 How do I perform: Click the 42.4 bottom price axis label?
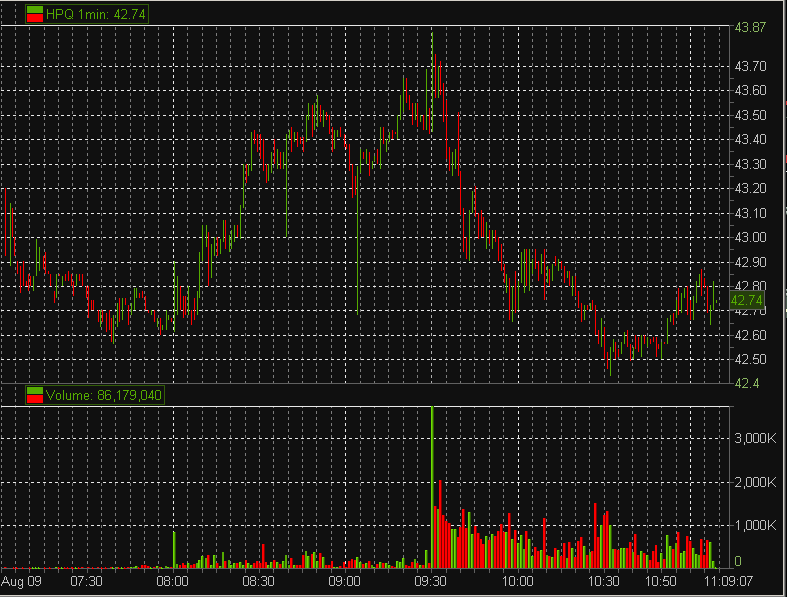click(x=747, y=384)
